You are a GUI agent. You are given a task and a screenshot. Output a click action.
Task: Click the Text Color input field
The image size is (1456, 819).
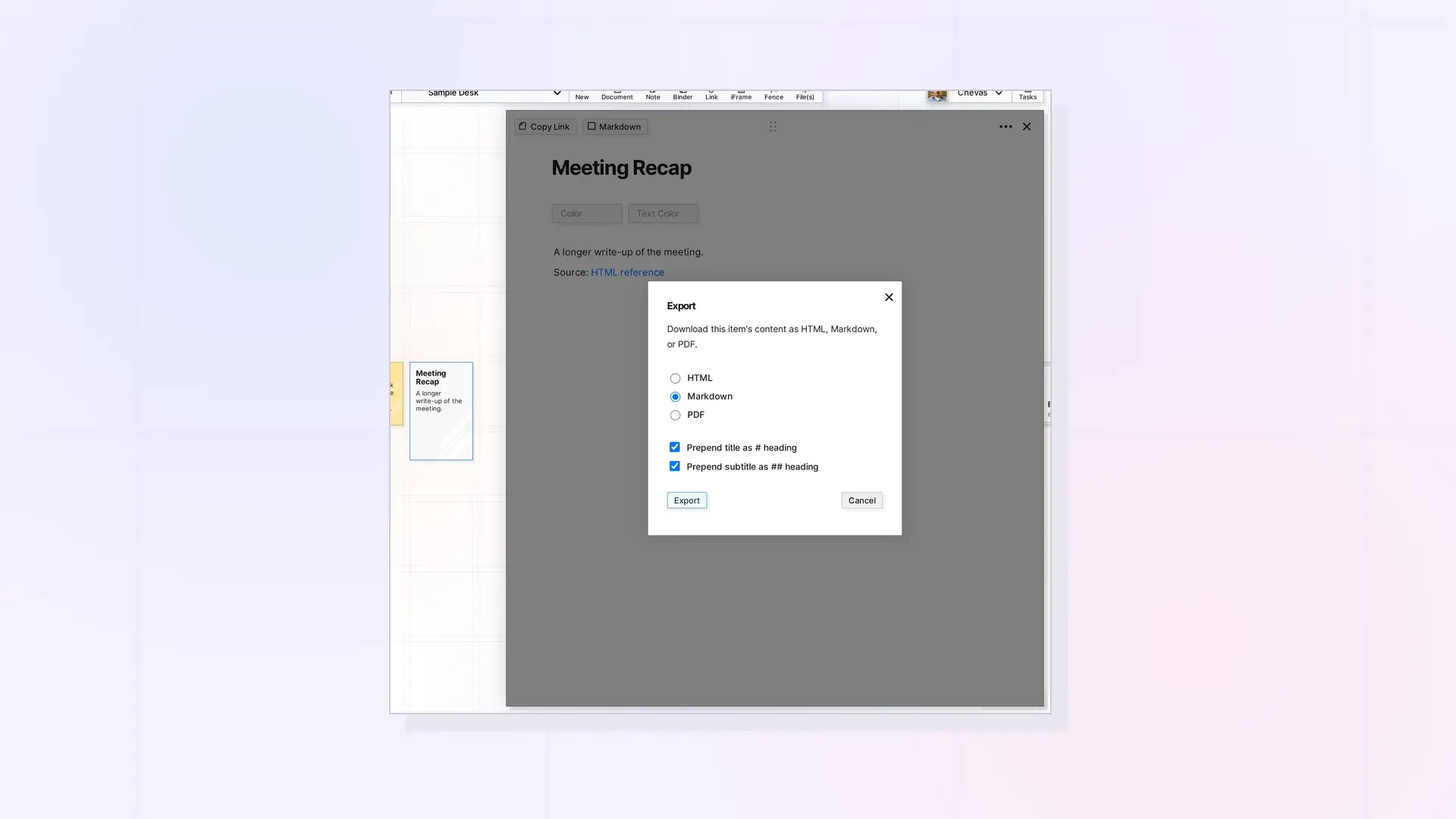663,214
